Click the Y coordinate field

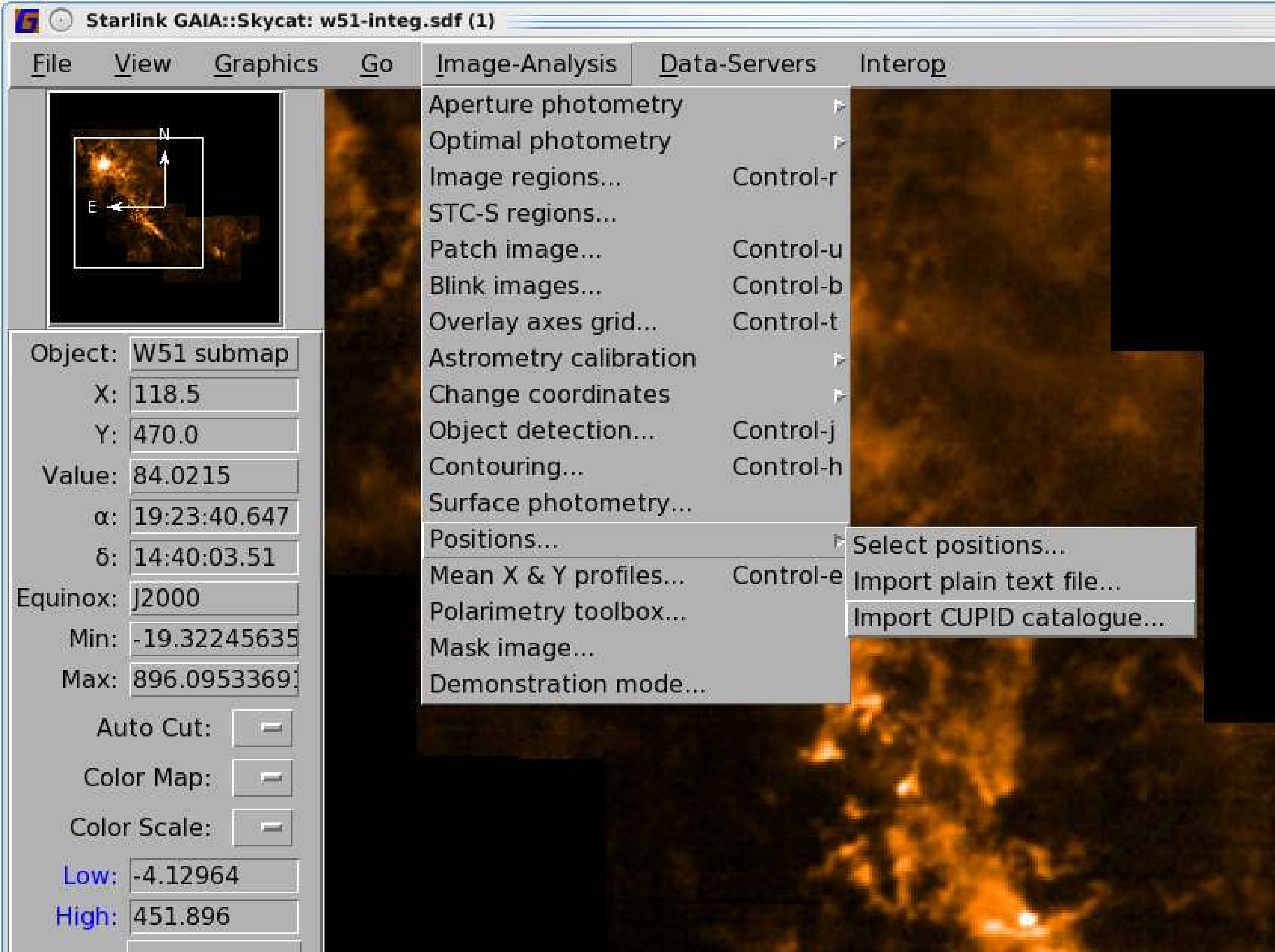tap(214, 435)
